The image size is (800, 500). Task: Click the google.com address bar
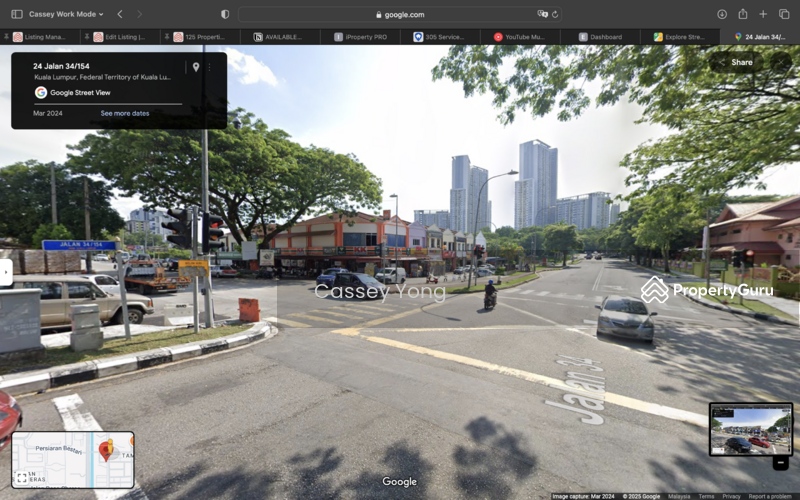click(x=400, y=14)
